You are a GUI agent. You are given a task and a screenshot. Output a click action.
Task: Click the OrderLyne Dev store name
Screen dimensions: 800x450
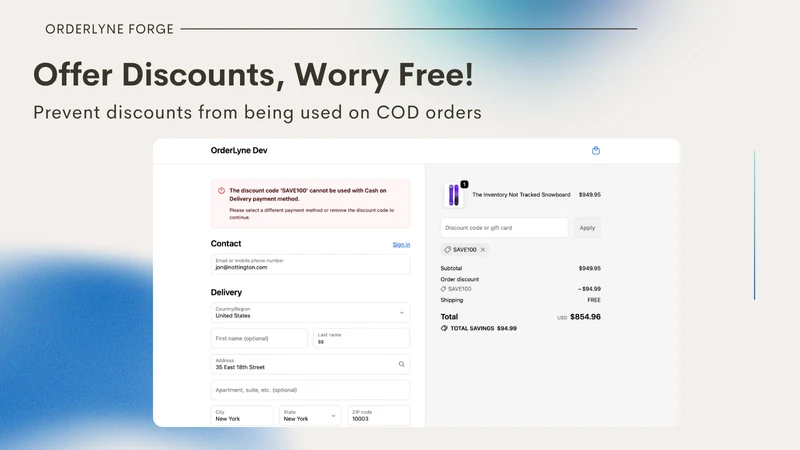pyautogui.click(x=239, y=151)
